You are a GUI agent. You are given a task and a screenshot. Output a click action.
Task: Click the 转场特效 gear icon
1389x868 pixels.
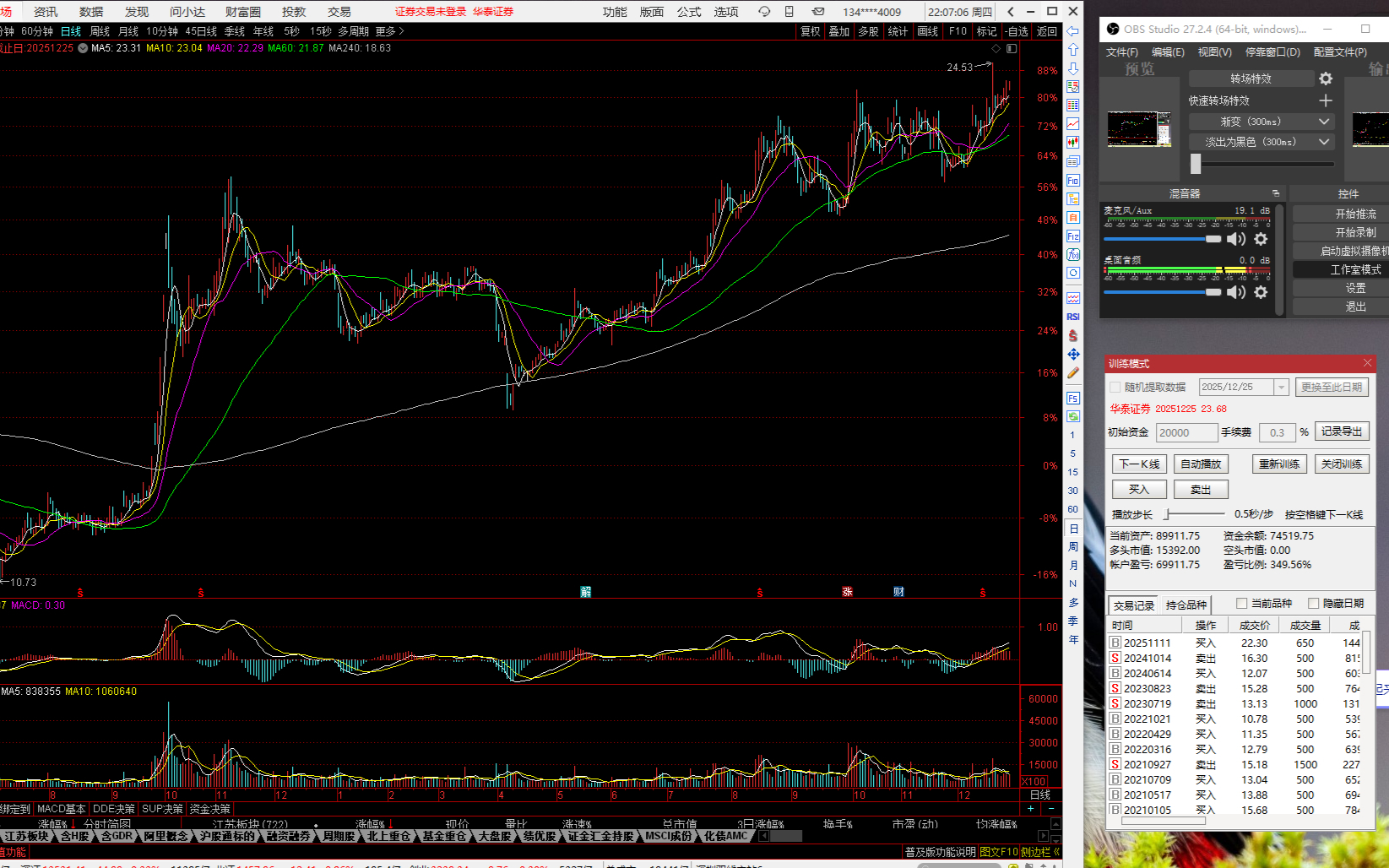click(x=1326, y=79)
